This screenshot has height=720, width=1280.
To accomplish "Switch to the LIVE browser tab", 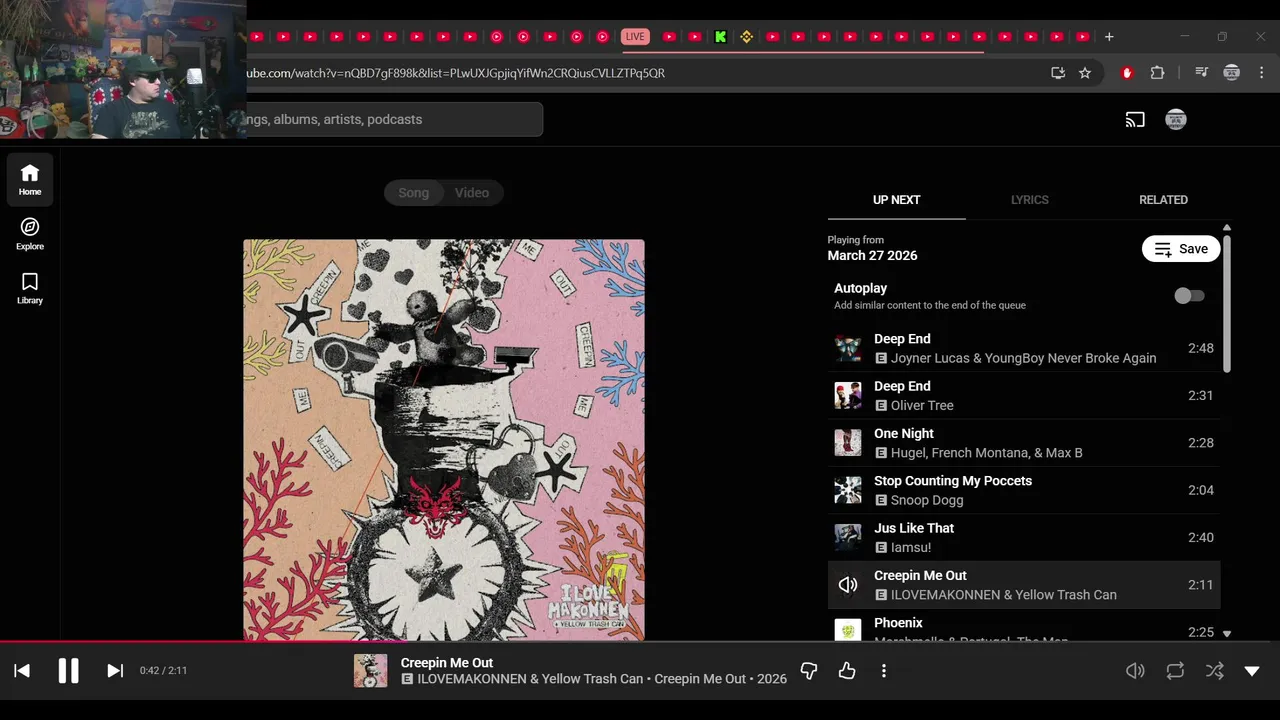I will (635, 37).
